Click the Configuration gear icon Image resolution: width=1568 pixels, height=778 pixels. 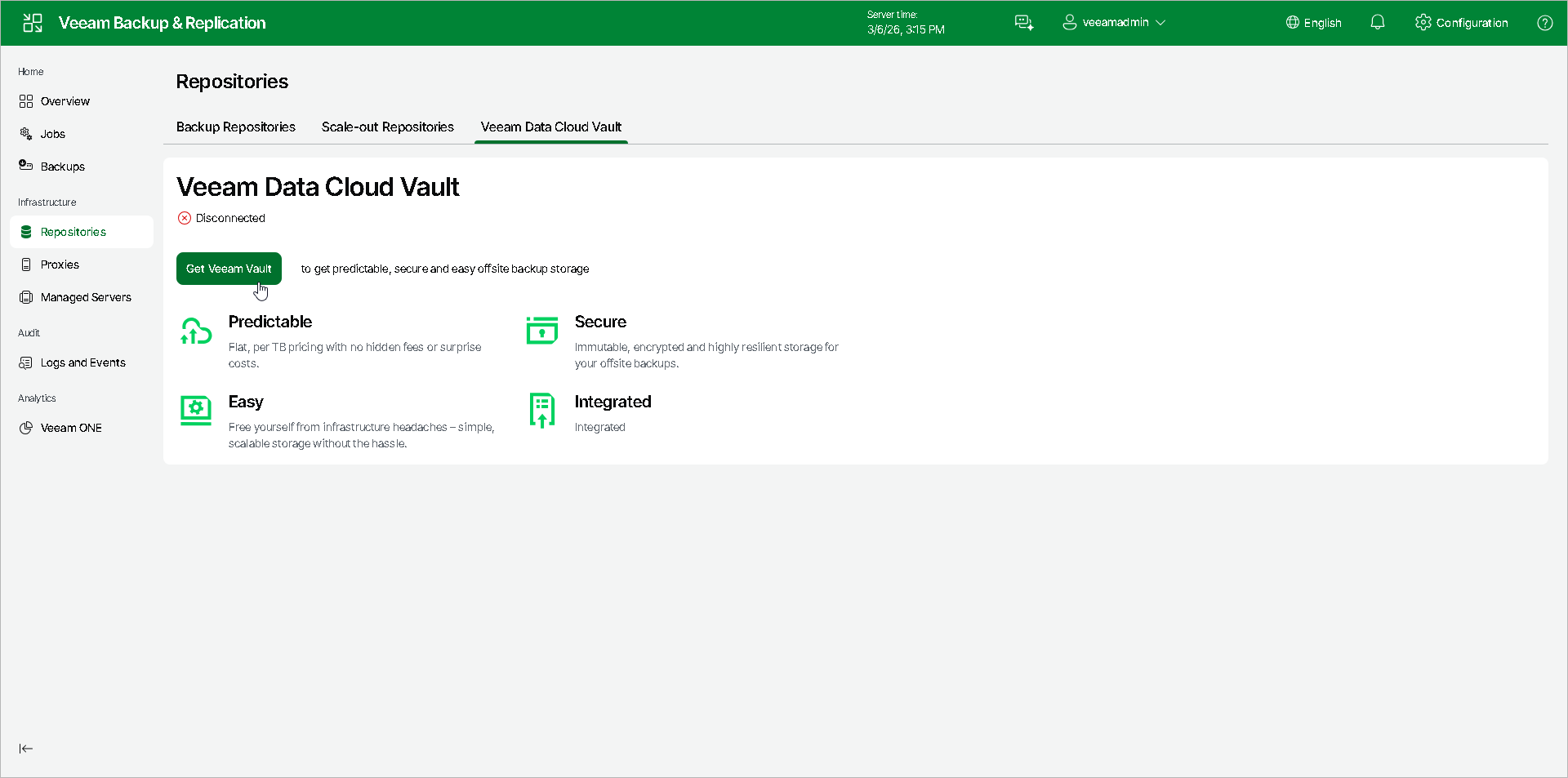pyautogui.click(x=1423, y=23)
